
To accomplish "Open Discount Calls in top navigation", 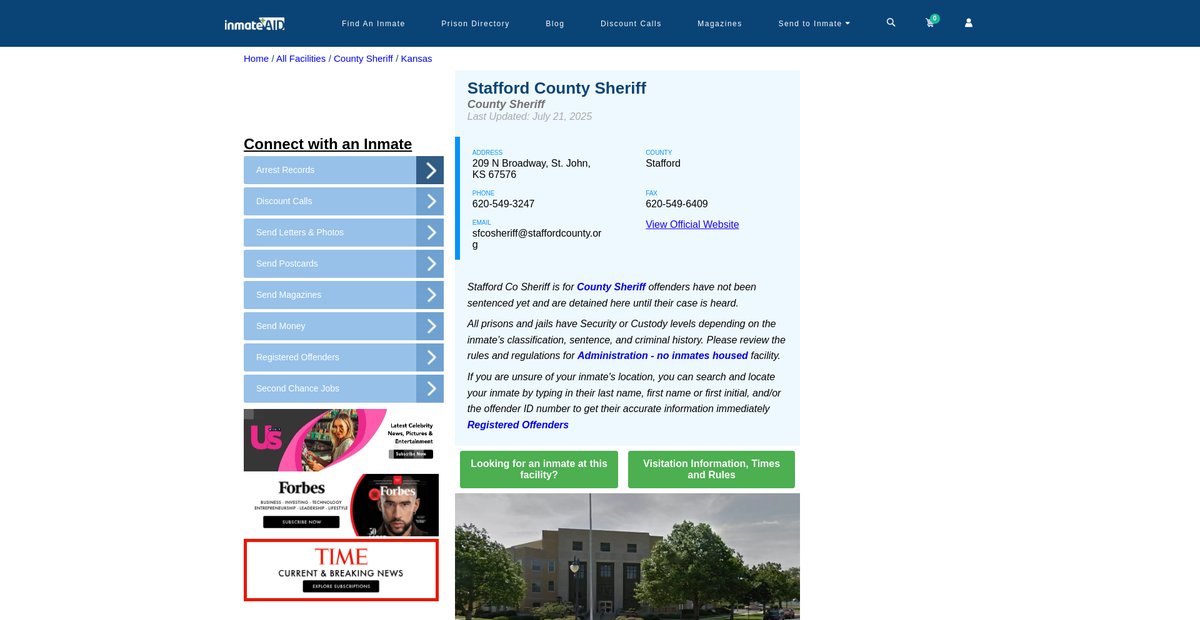I will point(631,23).
